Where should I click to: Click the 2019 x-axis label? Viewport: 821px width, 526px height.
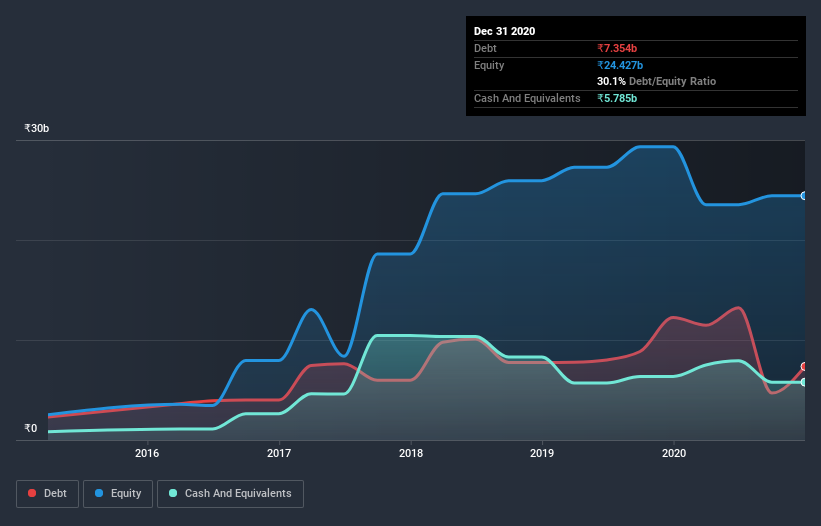(542, 453)
